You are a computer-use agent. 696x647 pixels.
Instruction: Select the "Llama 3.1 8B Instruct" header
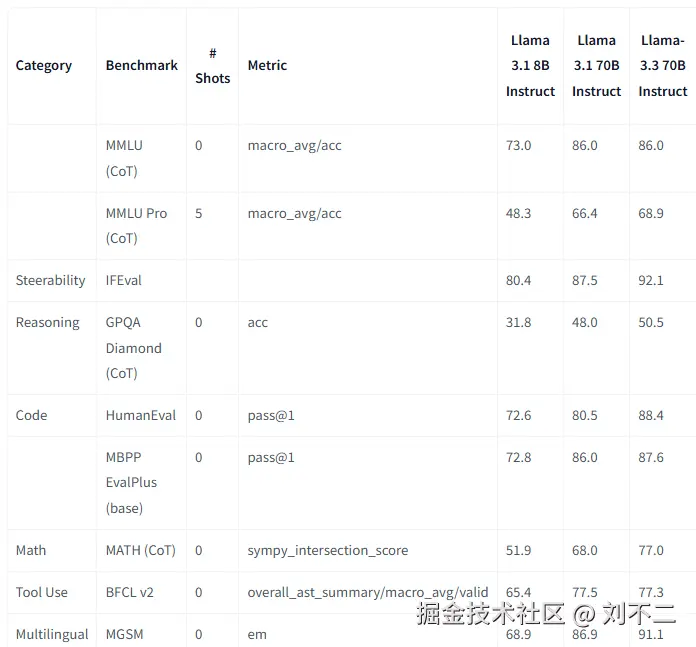pyautogui.click(x=530, y=66)
